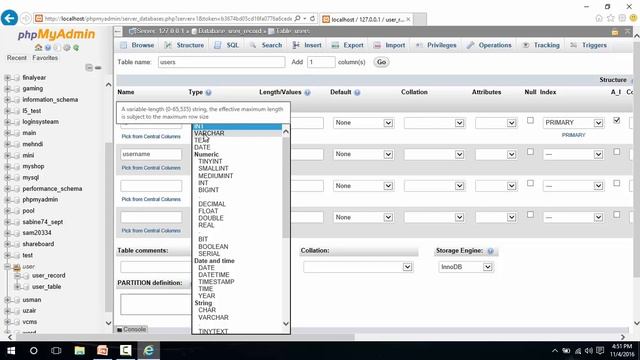This screenshot has width=640, height=360.
Task: Open the Insert tab
Action: coord(307,45)
